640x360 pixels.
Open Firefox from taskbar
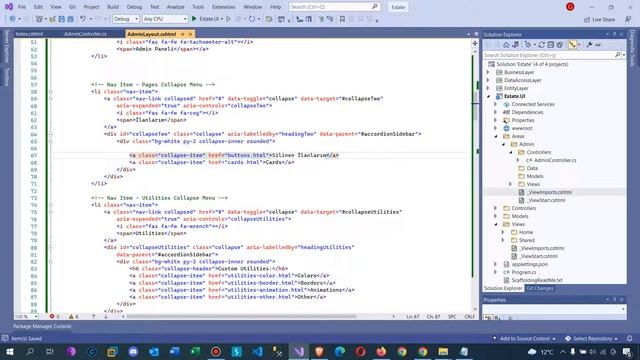point(381,351)
